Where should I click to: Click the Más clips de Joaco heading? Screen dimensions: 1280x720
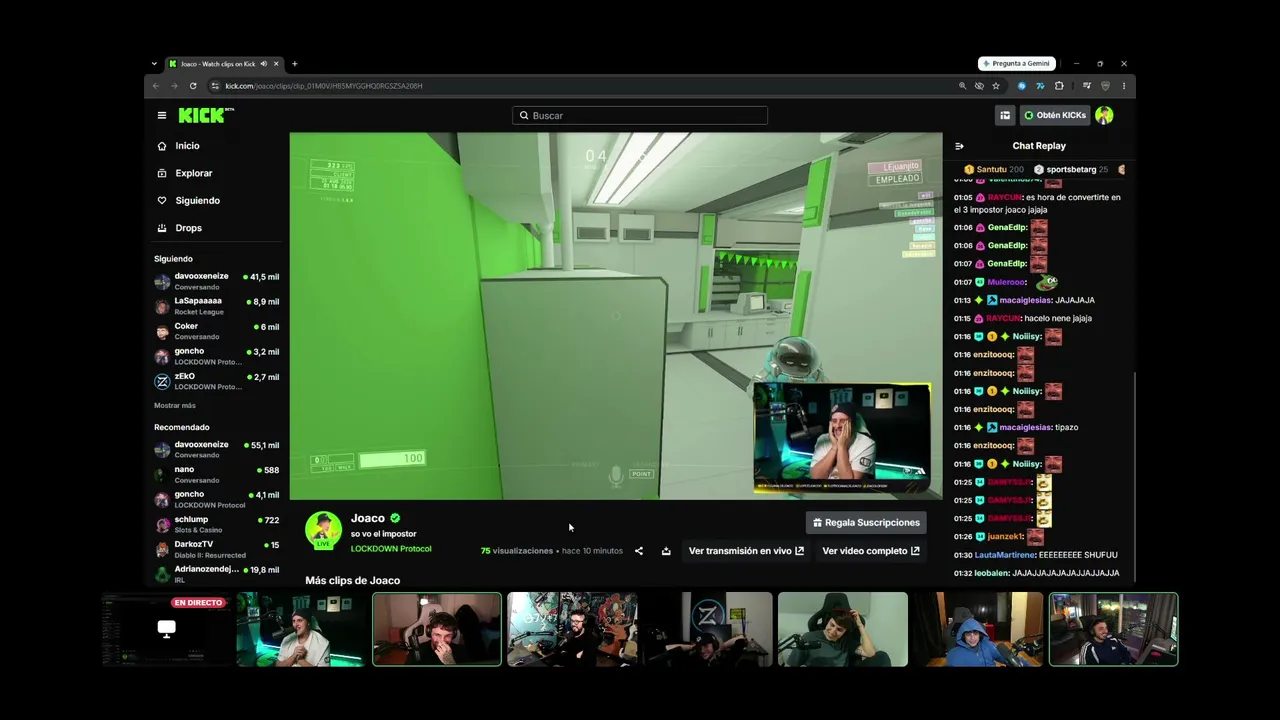tap(352, 580)
